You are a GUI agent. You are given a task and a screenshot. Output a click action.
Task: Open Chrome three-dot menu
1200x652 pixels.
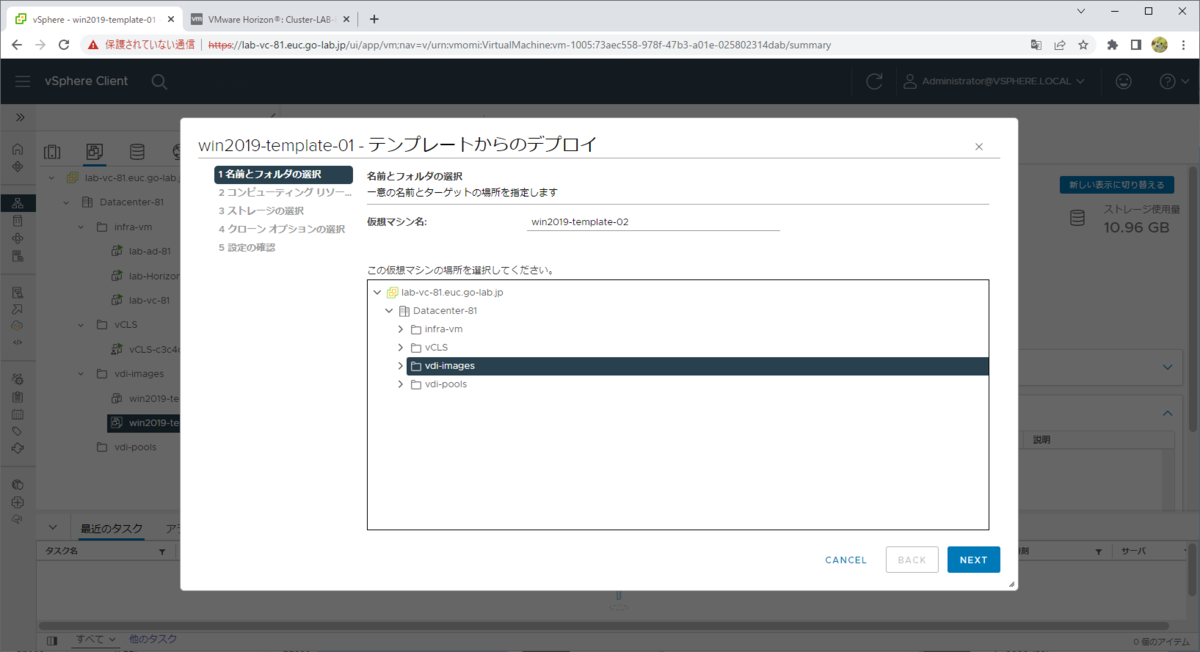tap(1183, 45)
